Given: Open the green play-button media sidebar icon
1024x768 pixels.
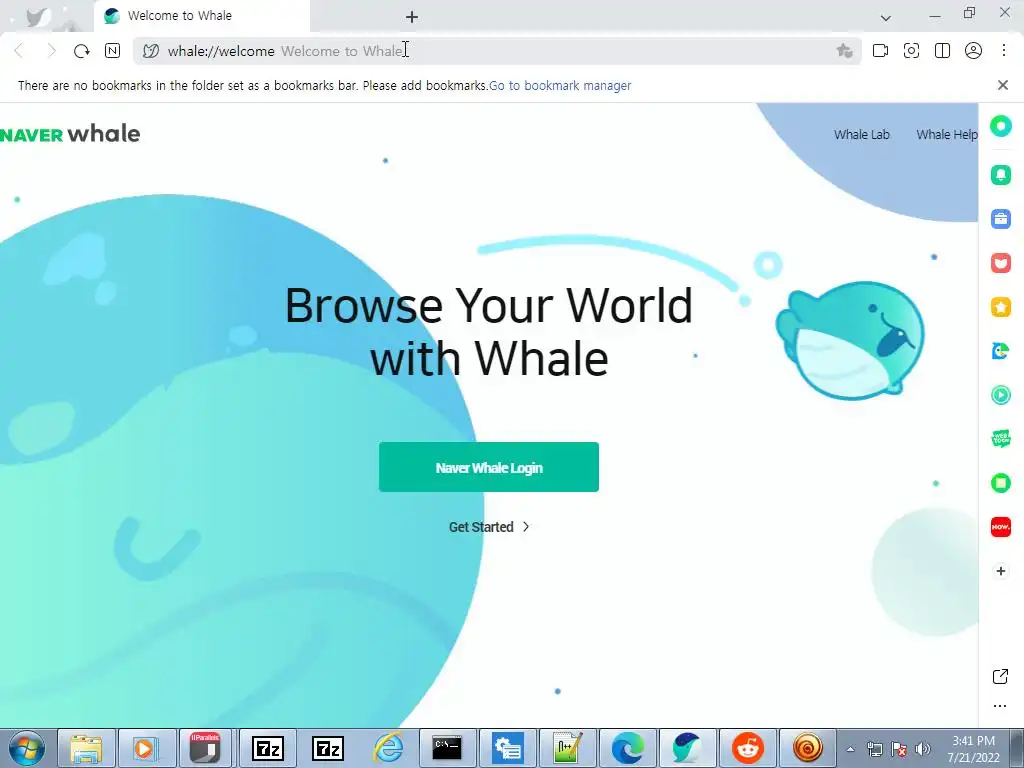Looking at the screenshot, I should [1000, 395].
